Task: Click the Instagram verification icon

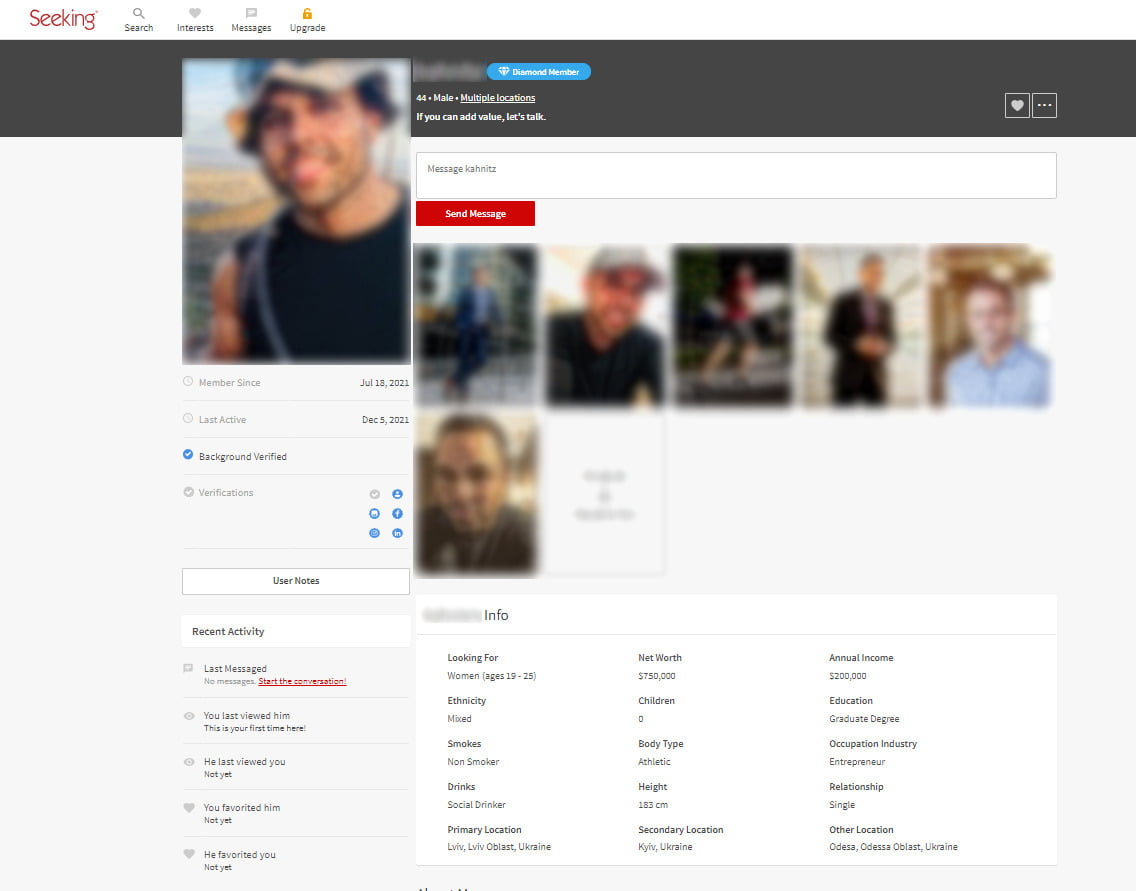Action: coord(375,534)
